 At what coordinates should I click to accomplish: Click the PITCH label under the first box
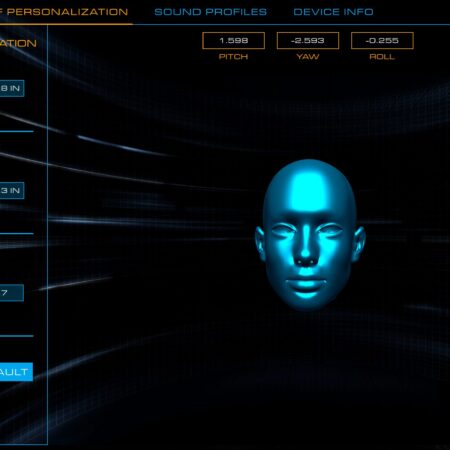tap(233, 57)
